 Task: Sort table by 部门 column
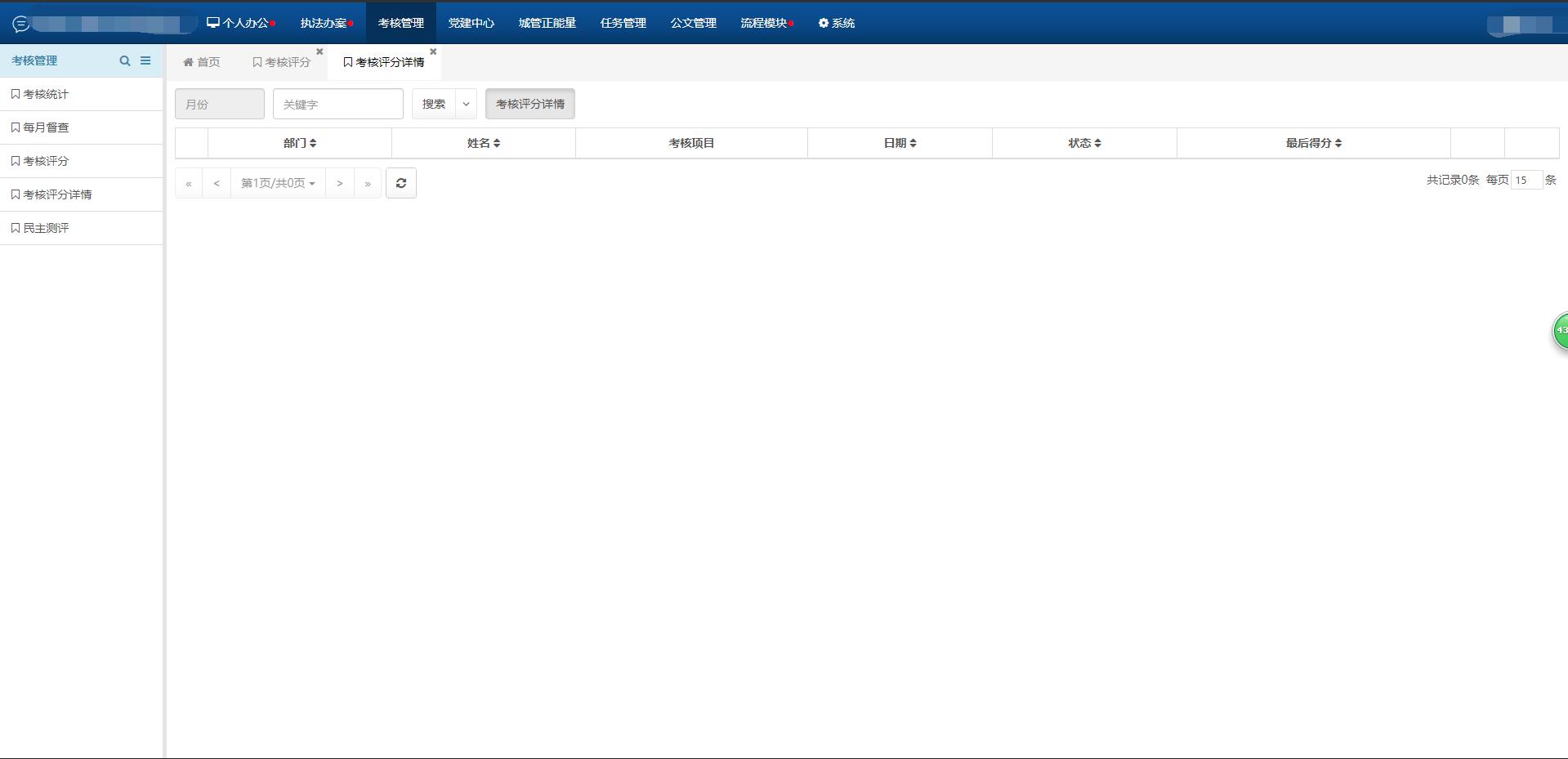300,143
